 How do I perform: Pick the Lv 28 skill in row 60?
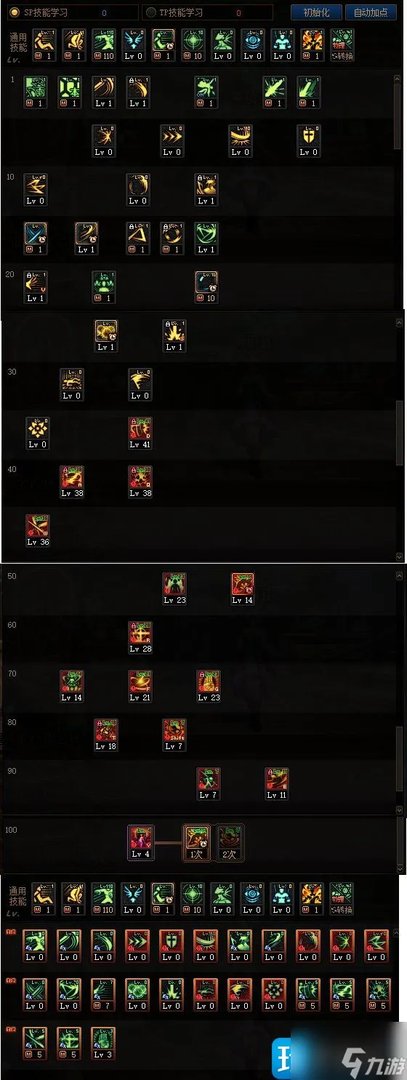coord(140,637)
